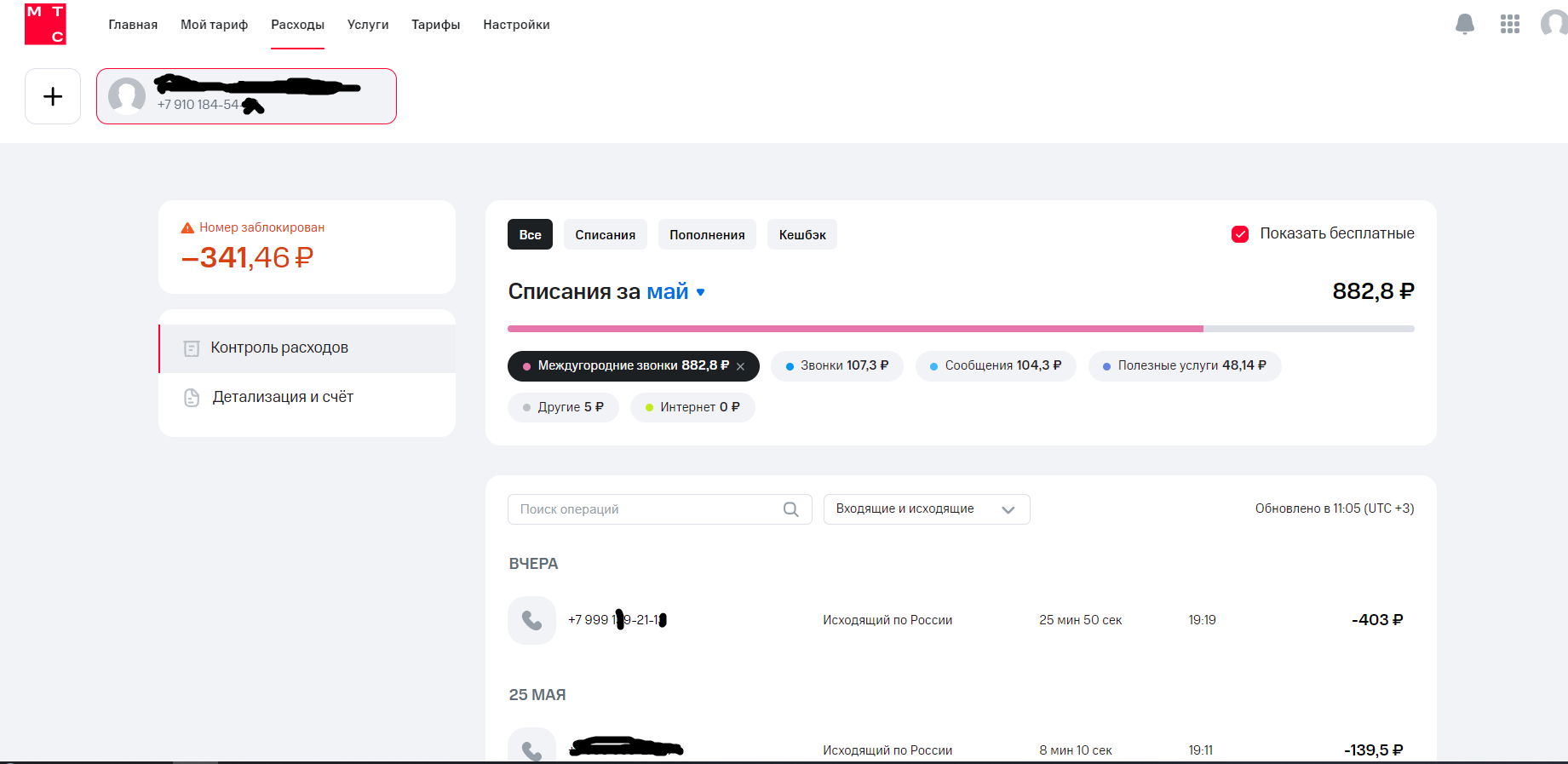Screen dimensions: 1568x764
Task: Click the ВЧЕРА date header
Action: click(x=533, y=564)
